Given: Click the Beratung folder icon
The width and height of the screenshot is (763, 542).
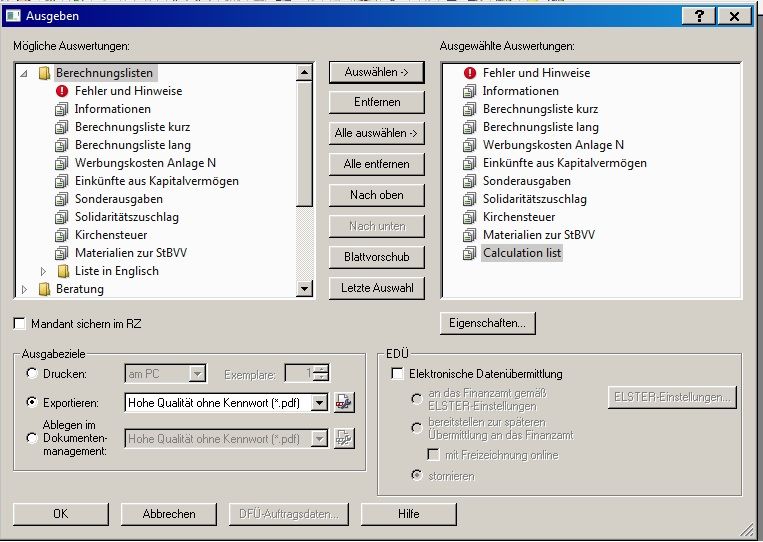Looking at the screenshot, I should pyautogui.click(x=44, y=289).
